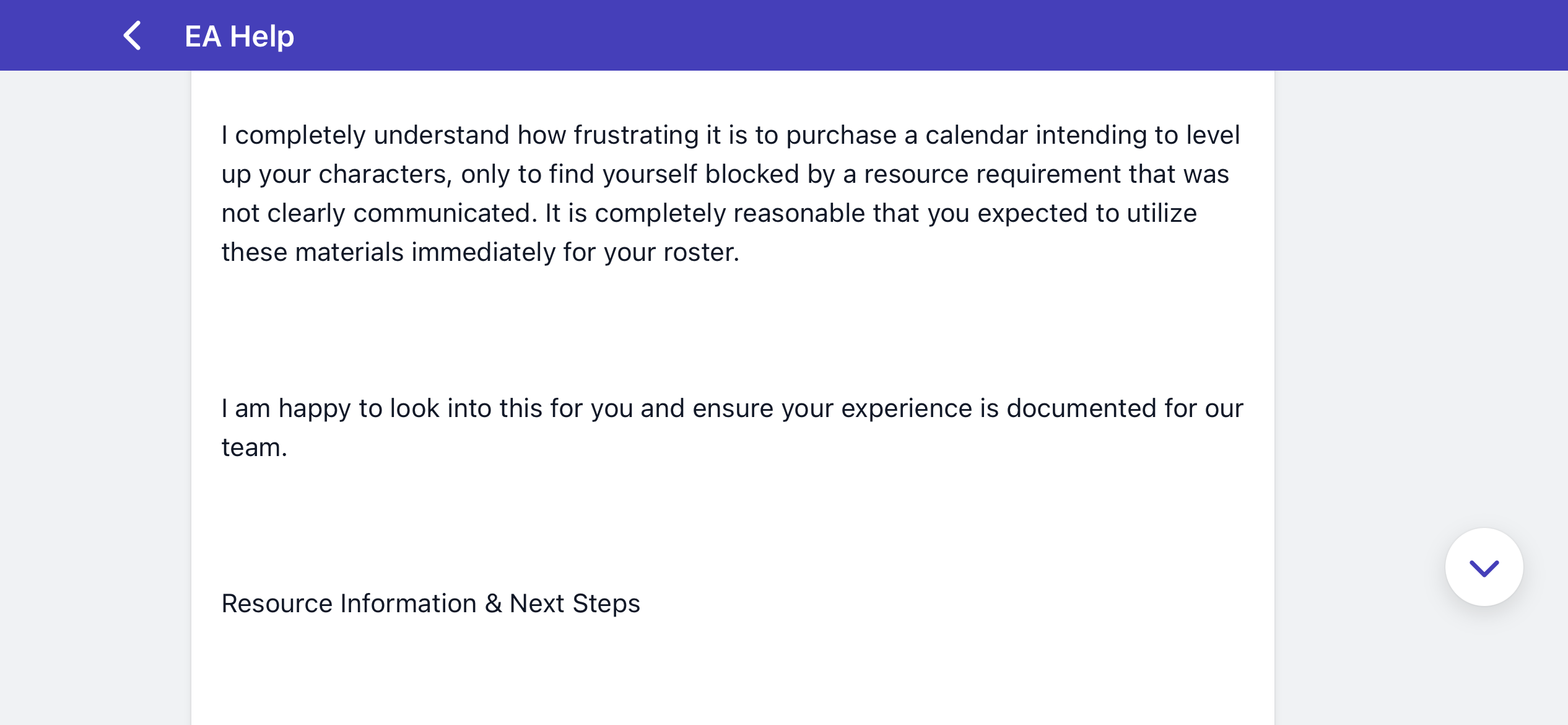Click 'Resource Information & Next Steps' heading

[430, 604]
